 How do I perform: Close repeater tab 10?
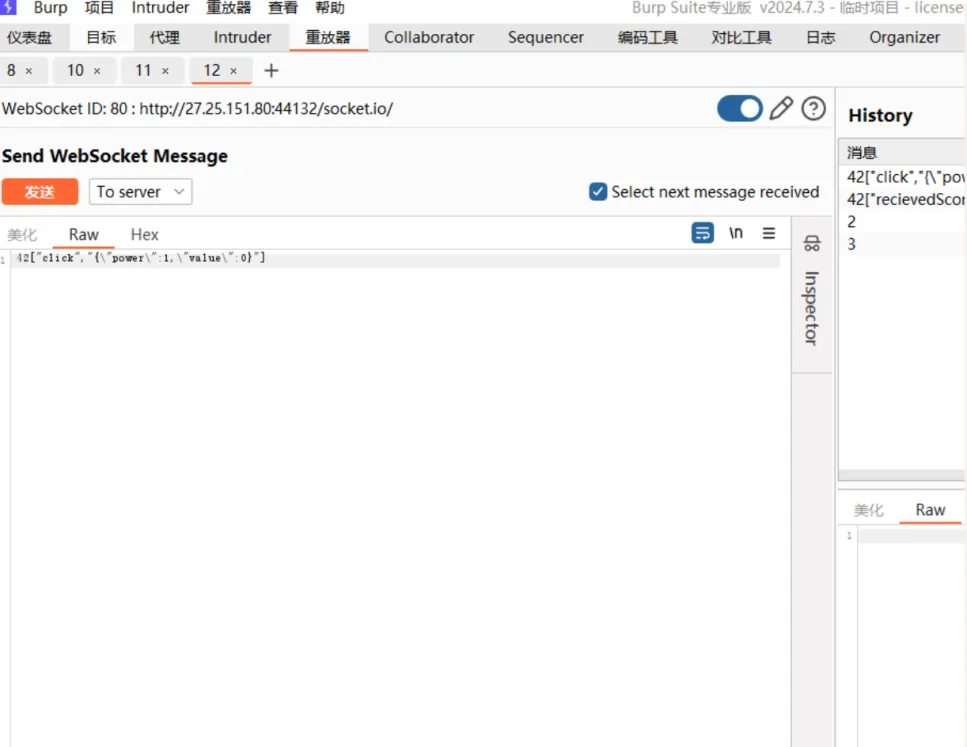[97, 71]
